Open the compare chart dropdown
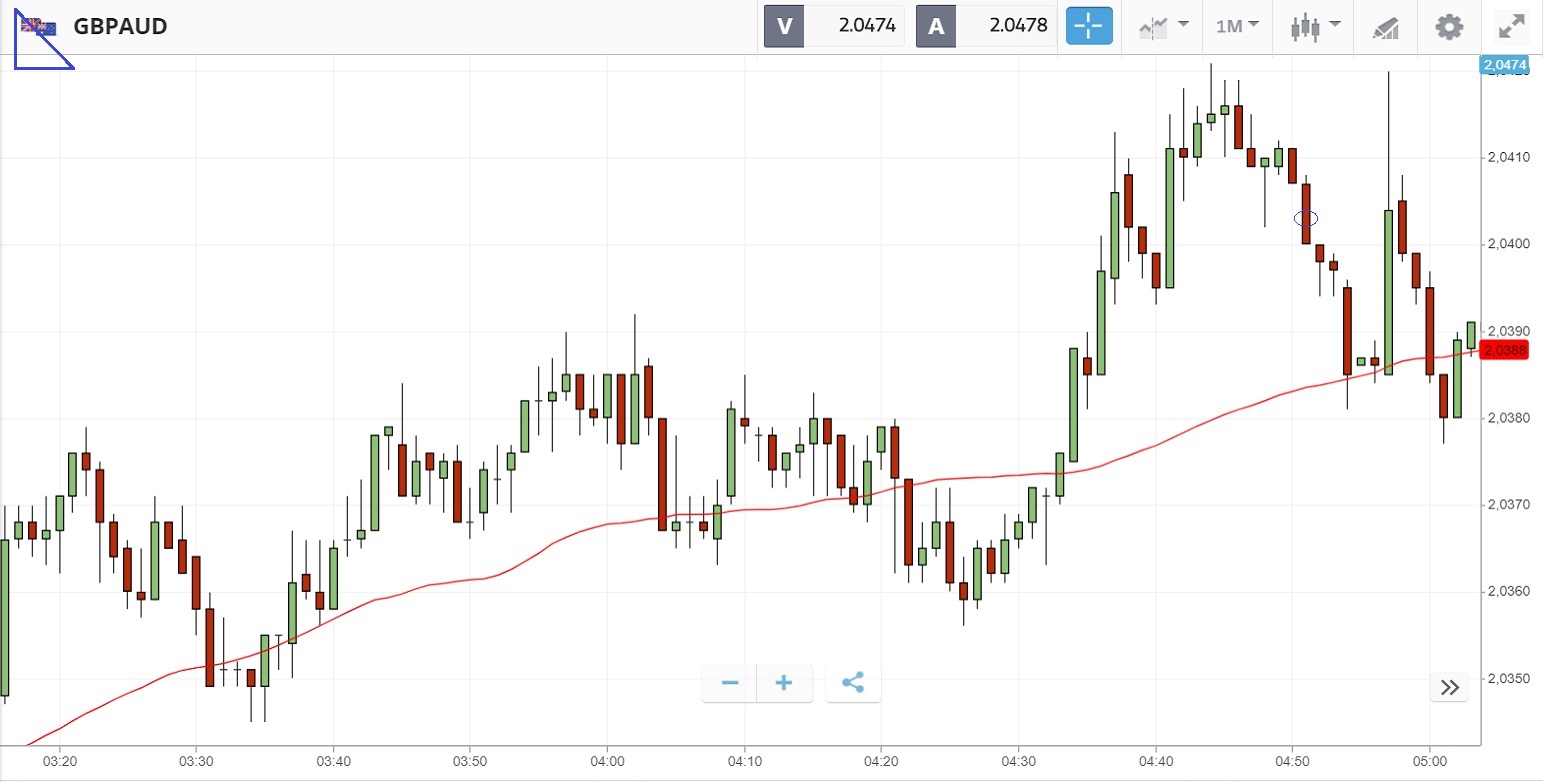 pyautogui.click(x=1164, y=26)
